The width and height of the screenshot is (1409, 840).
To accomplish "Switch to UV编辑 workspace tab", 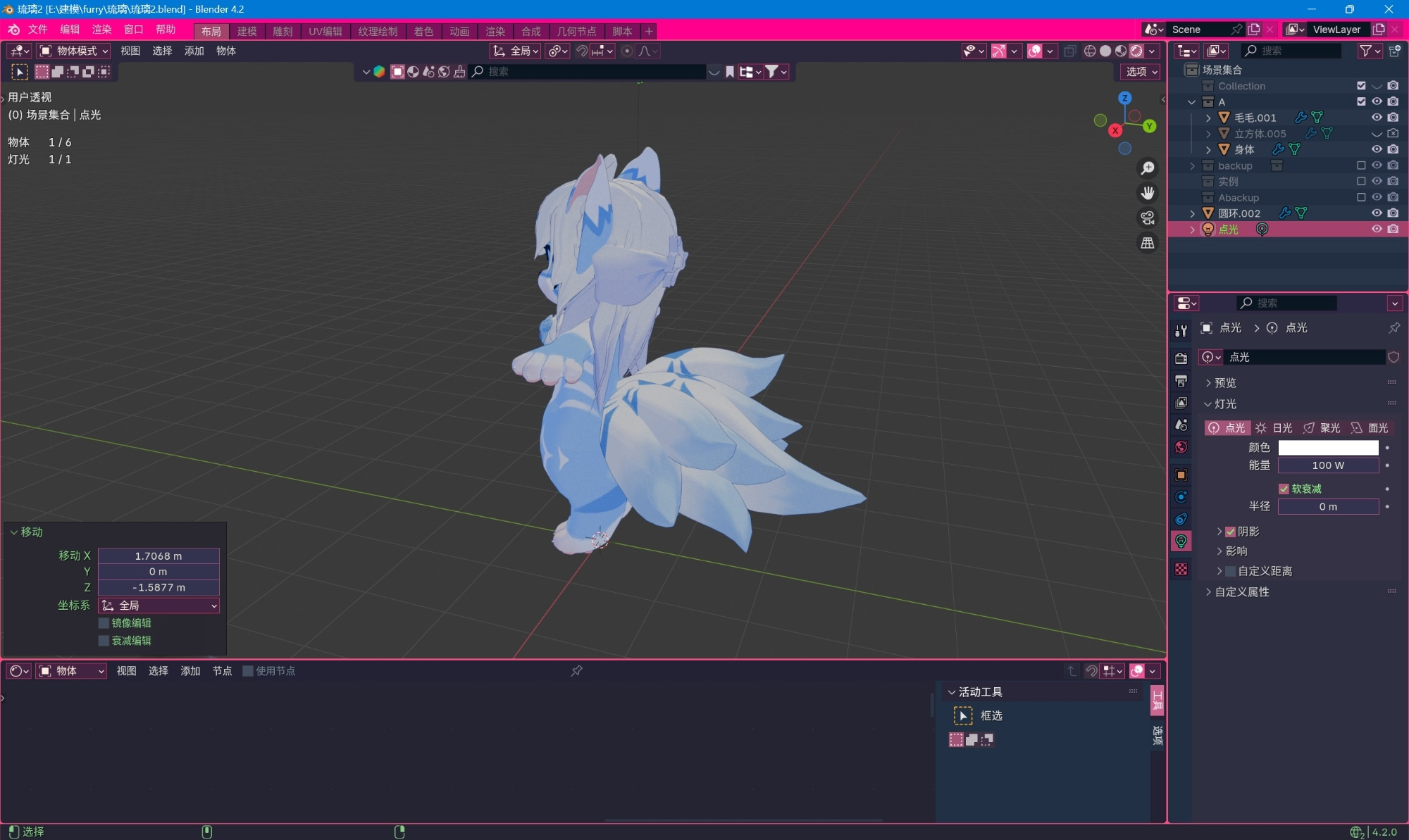I will click(x=325, y=32).
